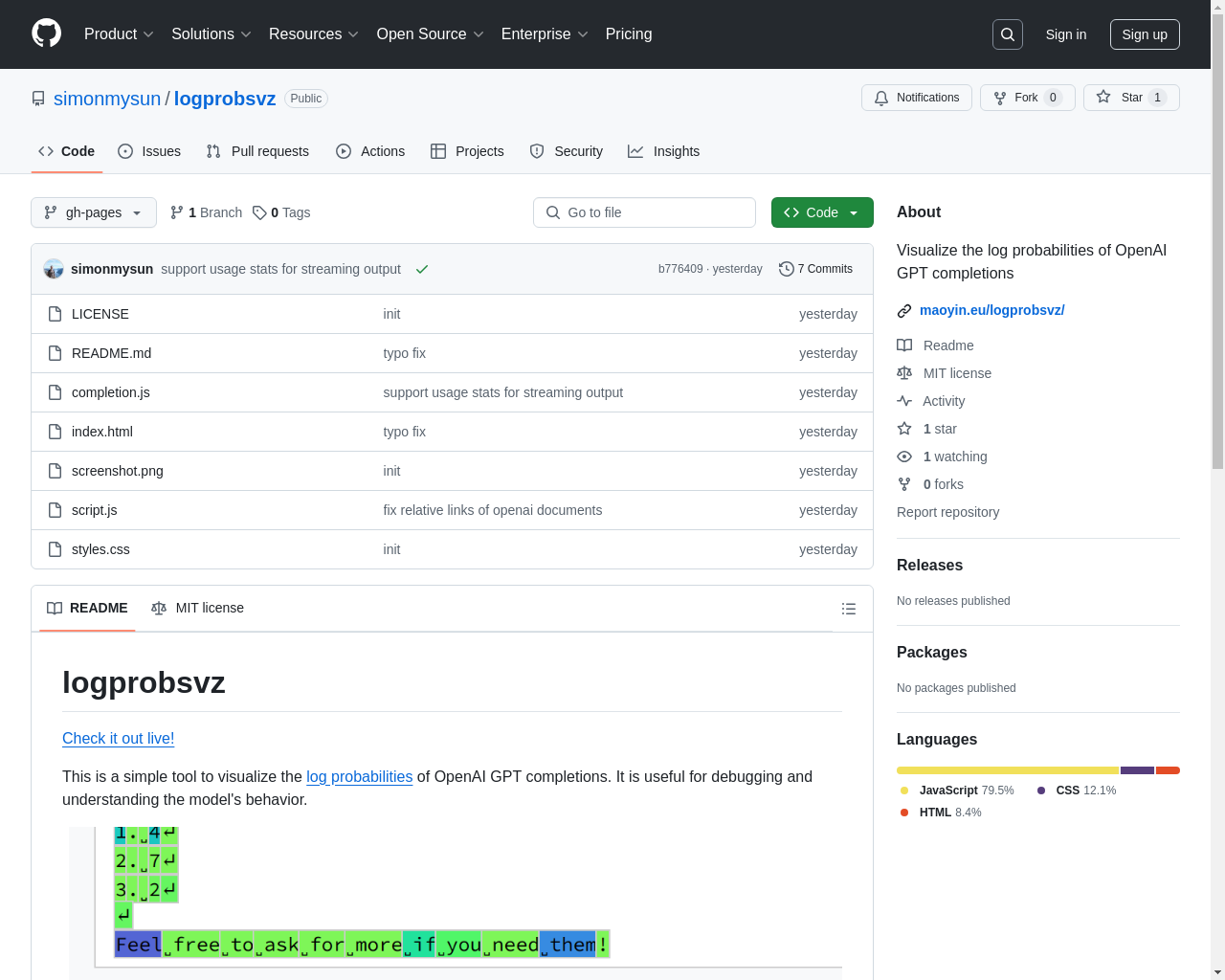This screenshot has height=980, width=1225.
Task: Click the red HTML language bar segment
Action: 1168,770
